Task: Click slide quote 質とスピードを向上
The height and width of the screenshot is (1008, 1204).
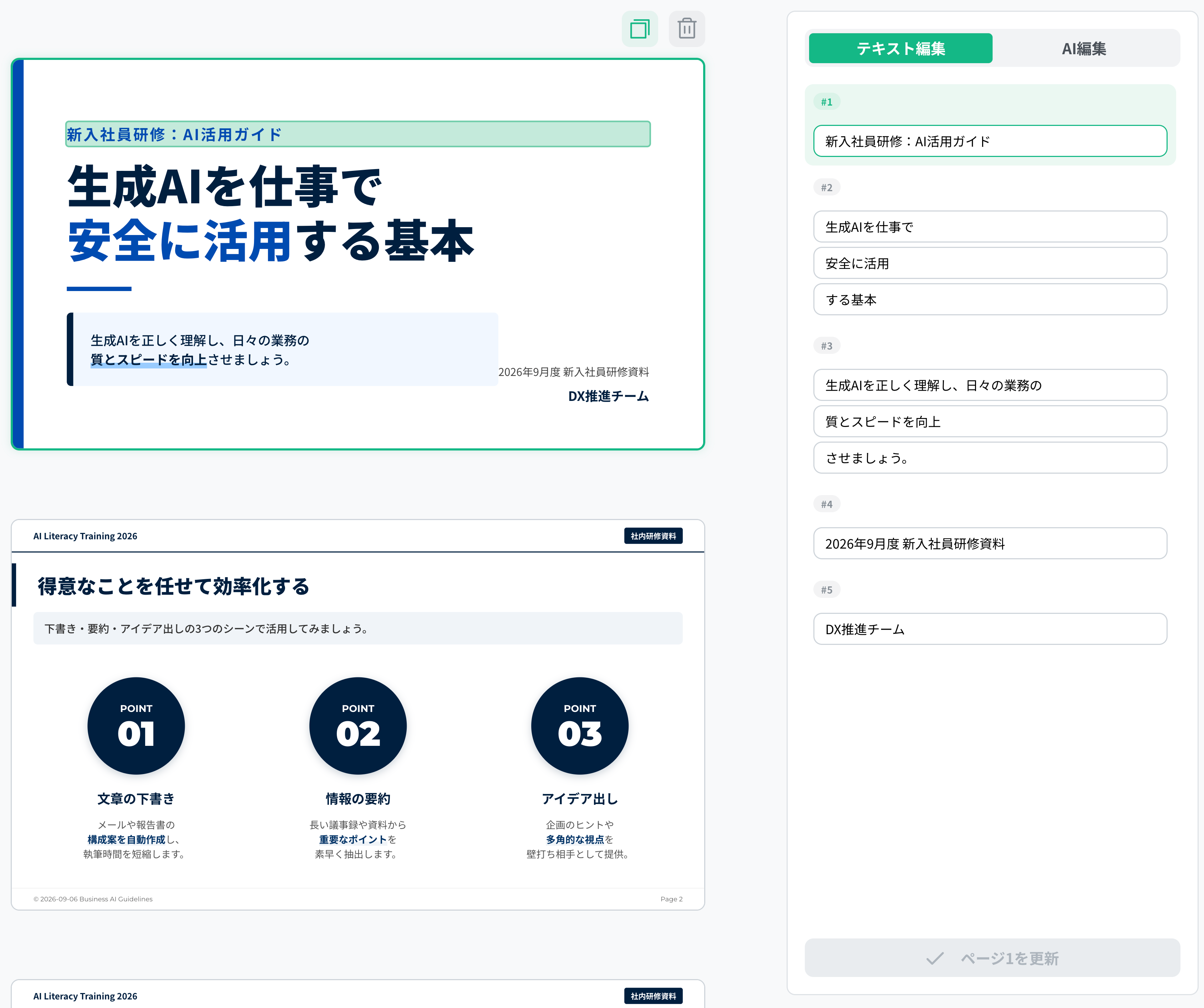Action: coord(148,360)
